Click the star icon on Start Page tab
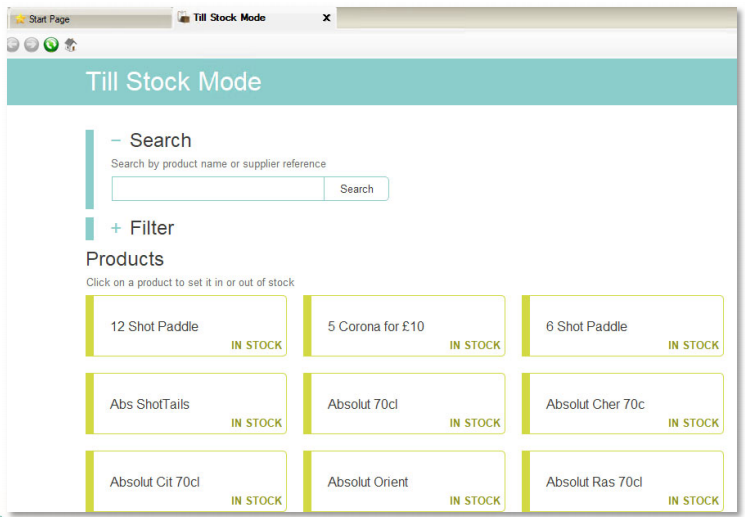Viewport: 745px width, 517px height. pyautogui.click(x=20, y=19)
